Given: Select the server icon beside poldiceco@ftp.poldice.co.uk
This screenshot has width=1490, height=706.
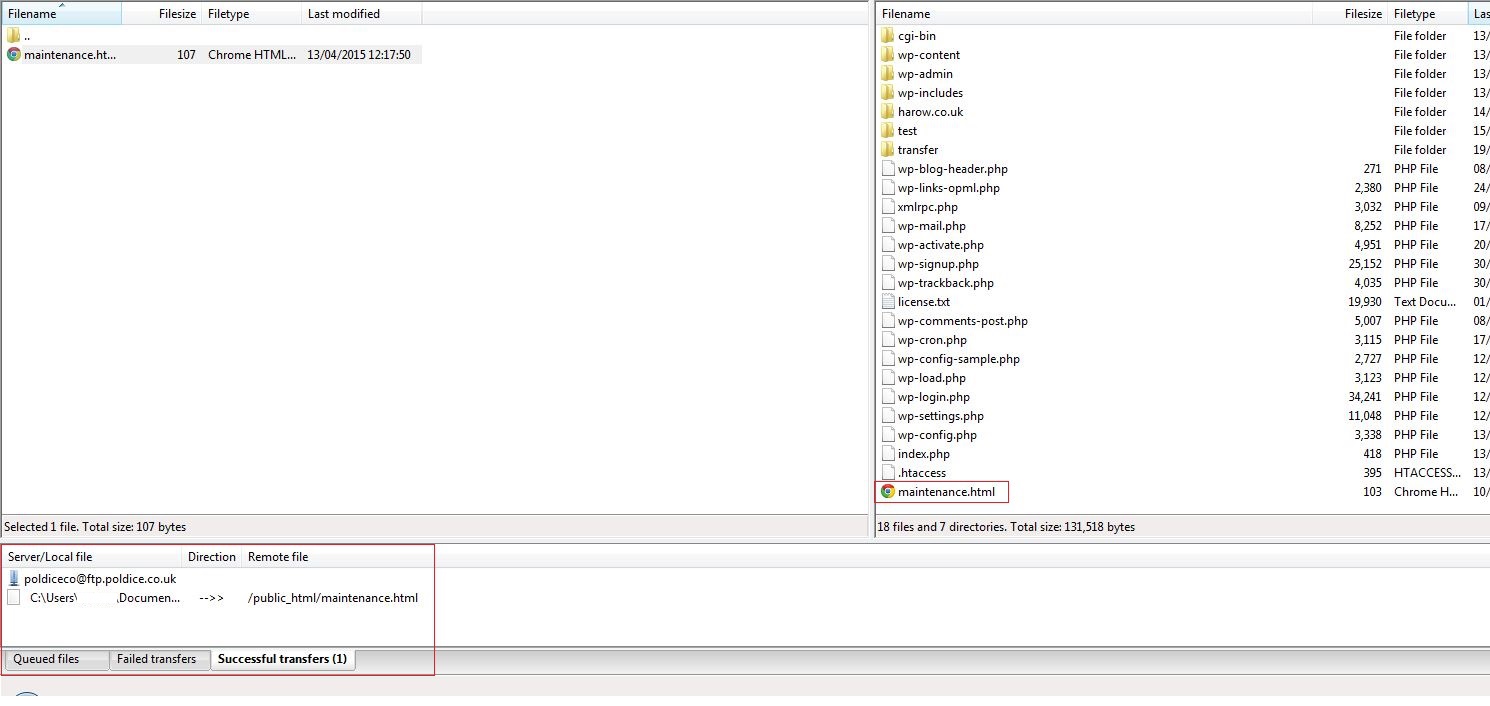Looking at the screenshot, I should point(14,579).
